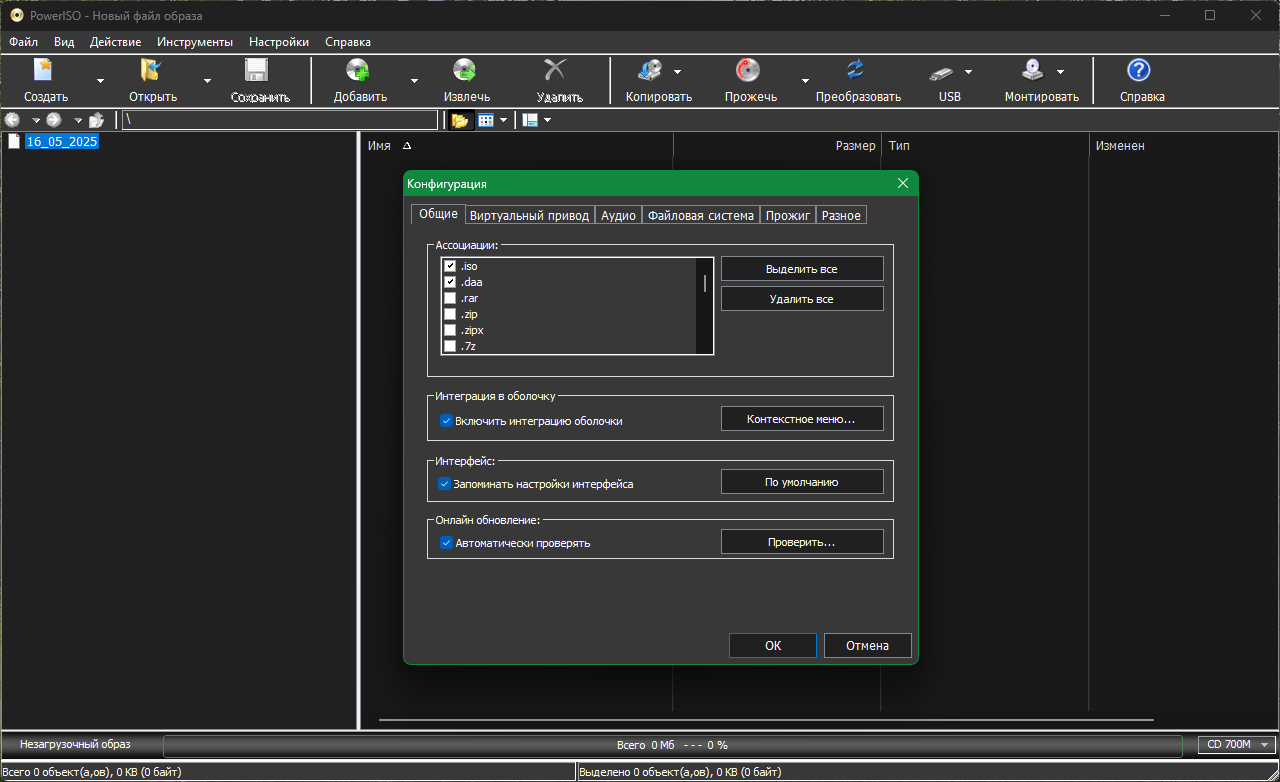Open dropdown arrow next to Copy button

(x=677, y=72)
